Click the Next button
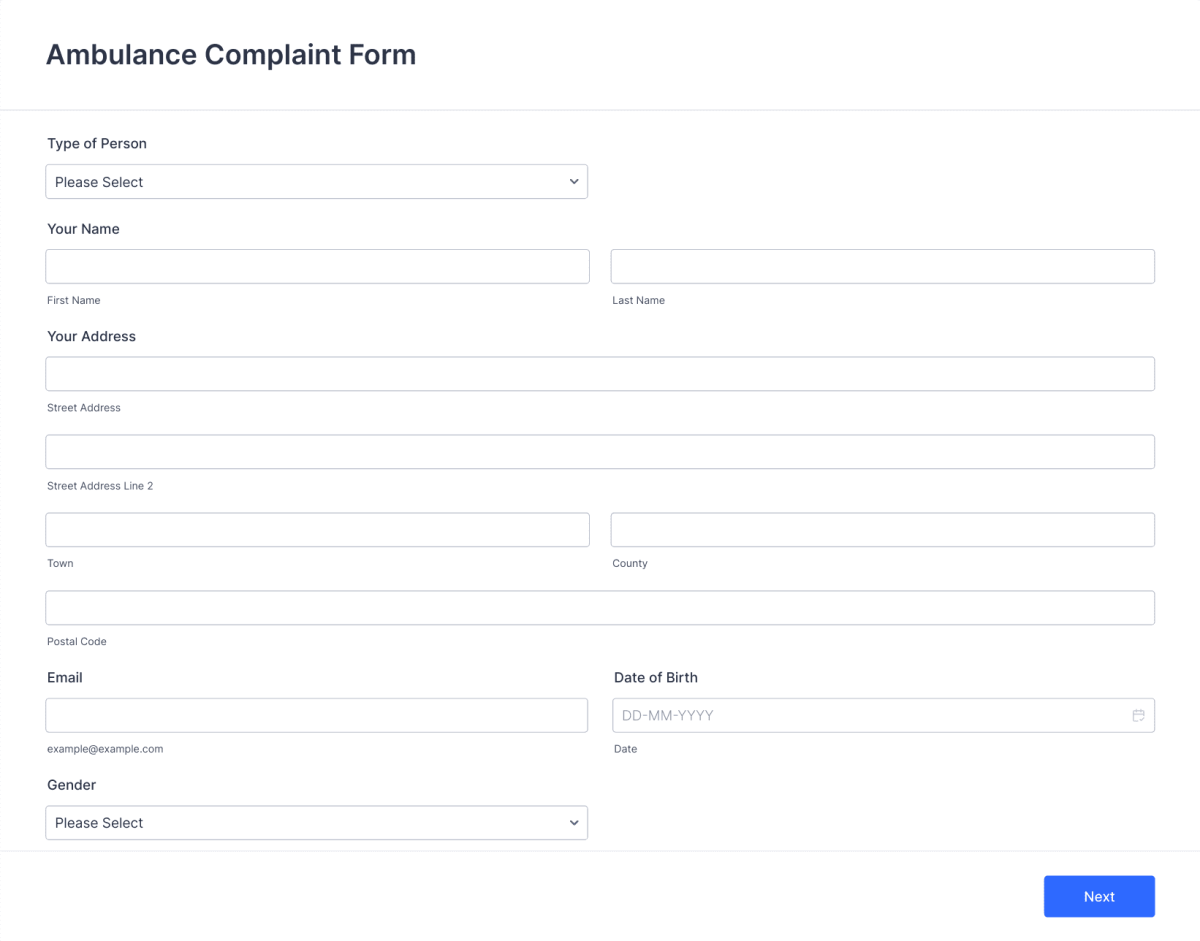This screenshot has height=941, width=1200. click(1099, 896)
